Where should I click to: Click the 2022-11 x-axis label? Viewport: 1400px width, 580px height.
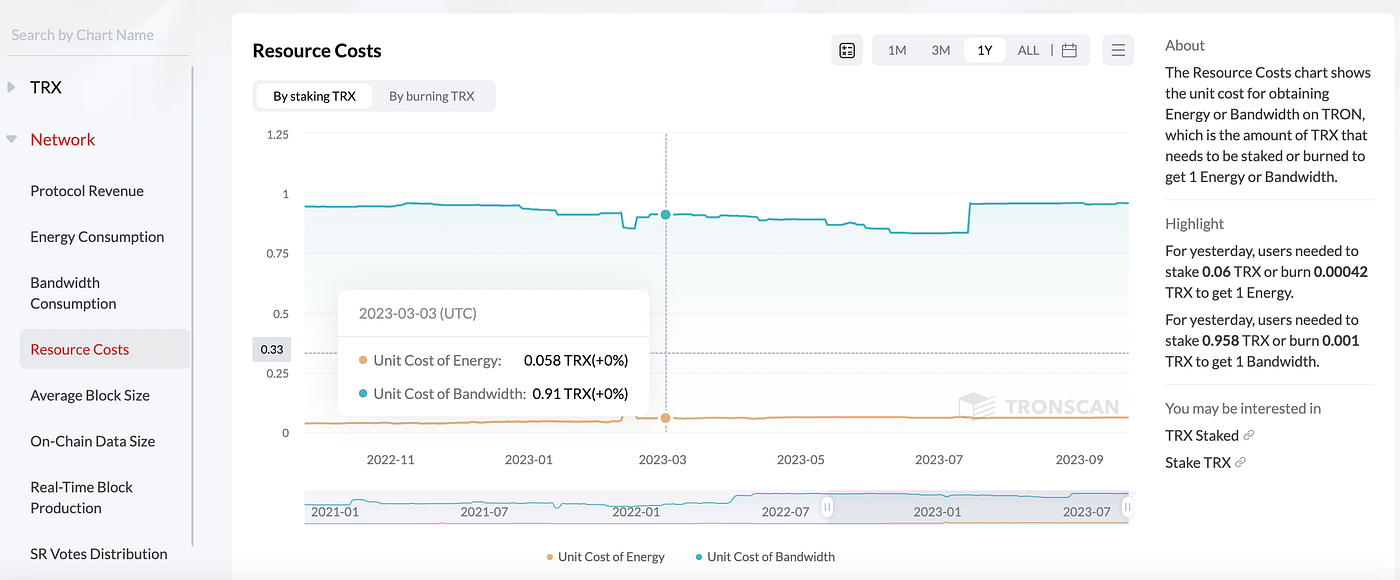tap(390, 460)
